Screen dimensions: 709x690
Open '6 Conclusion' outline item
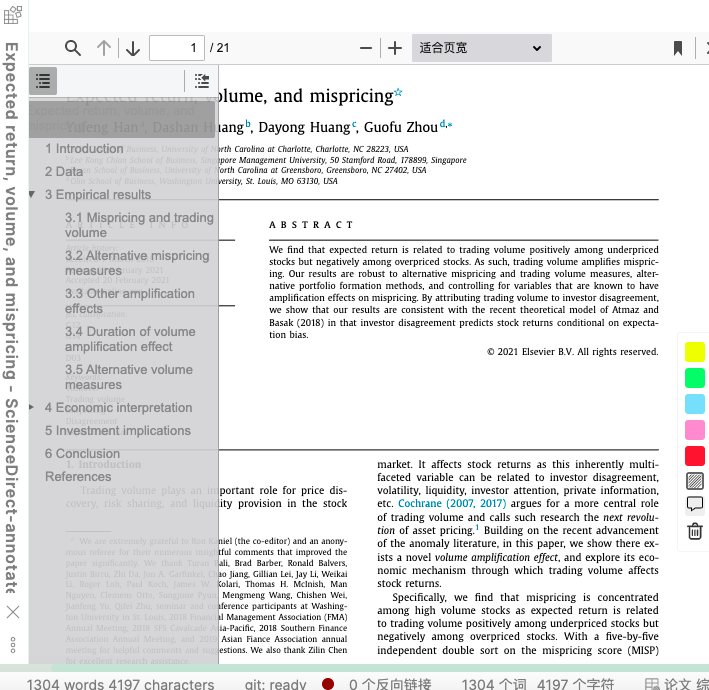(x=82, y=454)
